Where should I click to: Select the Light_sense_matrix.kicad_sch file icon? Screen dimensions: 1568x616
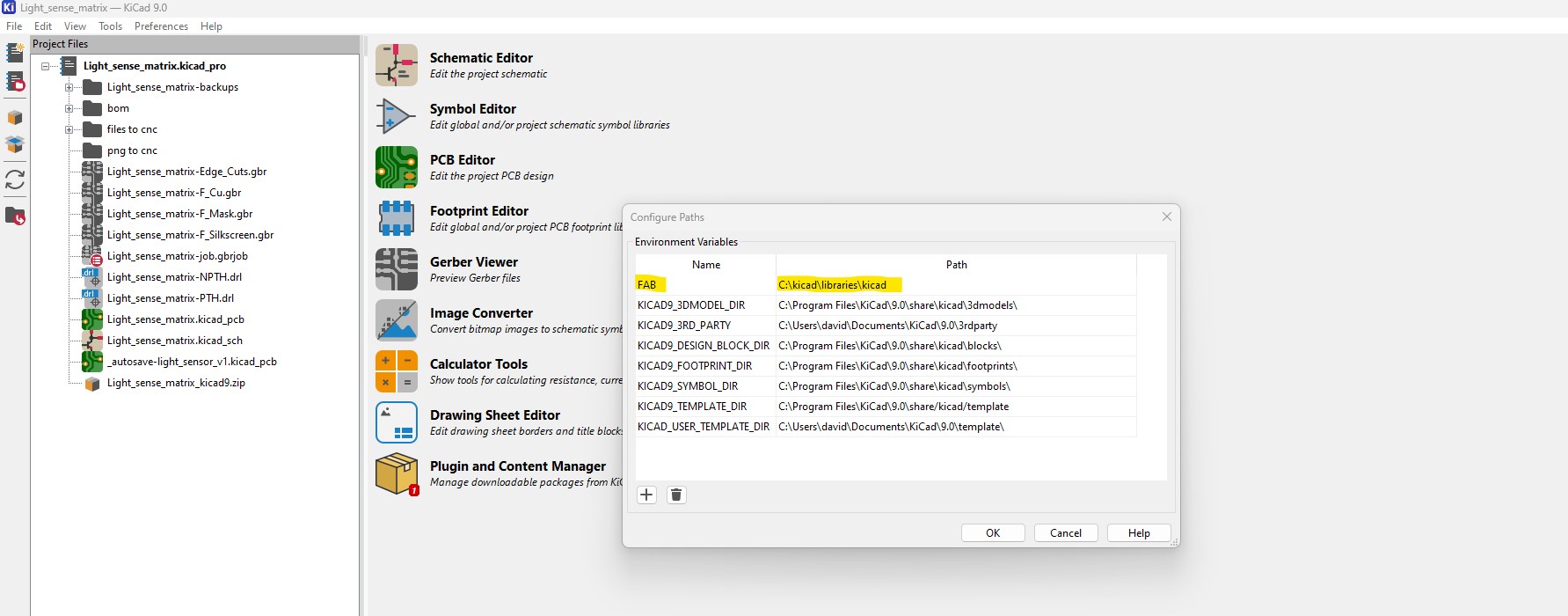92,341
